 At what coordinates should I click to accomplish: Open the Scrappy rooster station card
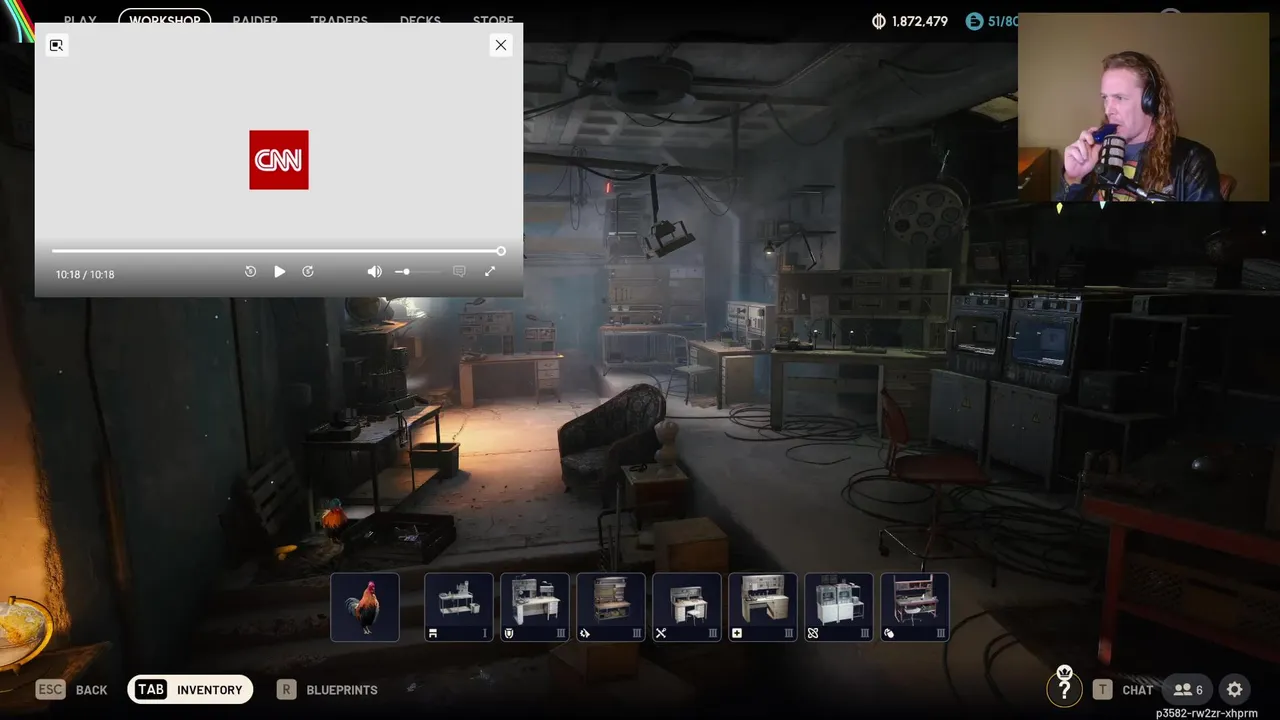365,607
